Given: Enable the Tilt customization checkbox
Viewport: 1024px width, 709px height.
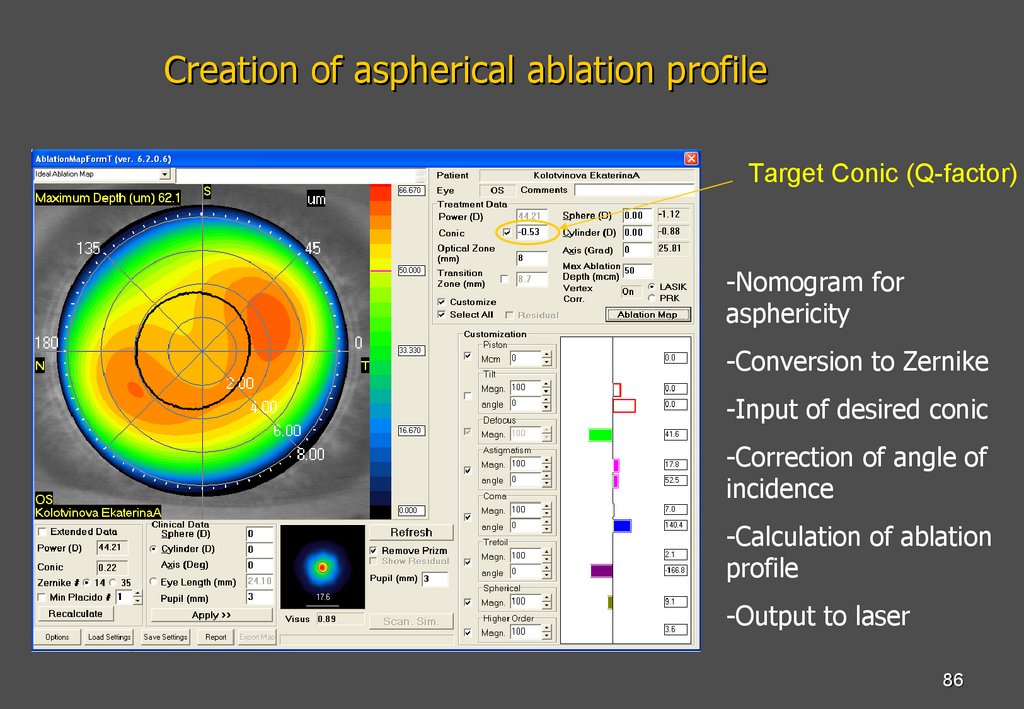Looking at the screenshot, I should (x=467, y=394).
